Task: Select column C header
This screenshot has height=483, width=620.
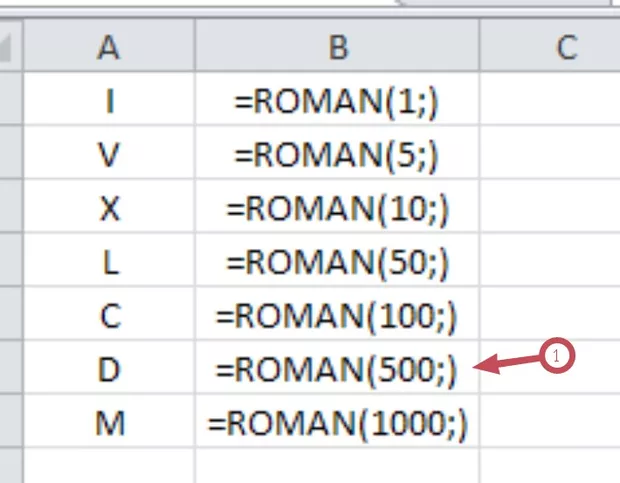Action: pyautogui.click(x=566, y=48)
